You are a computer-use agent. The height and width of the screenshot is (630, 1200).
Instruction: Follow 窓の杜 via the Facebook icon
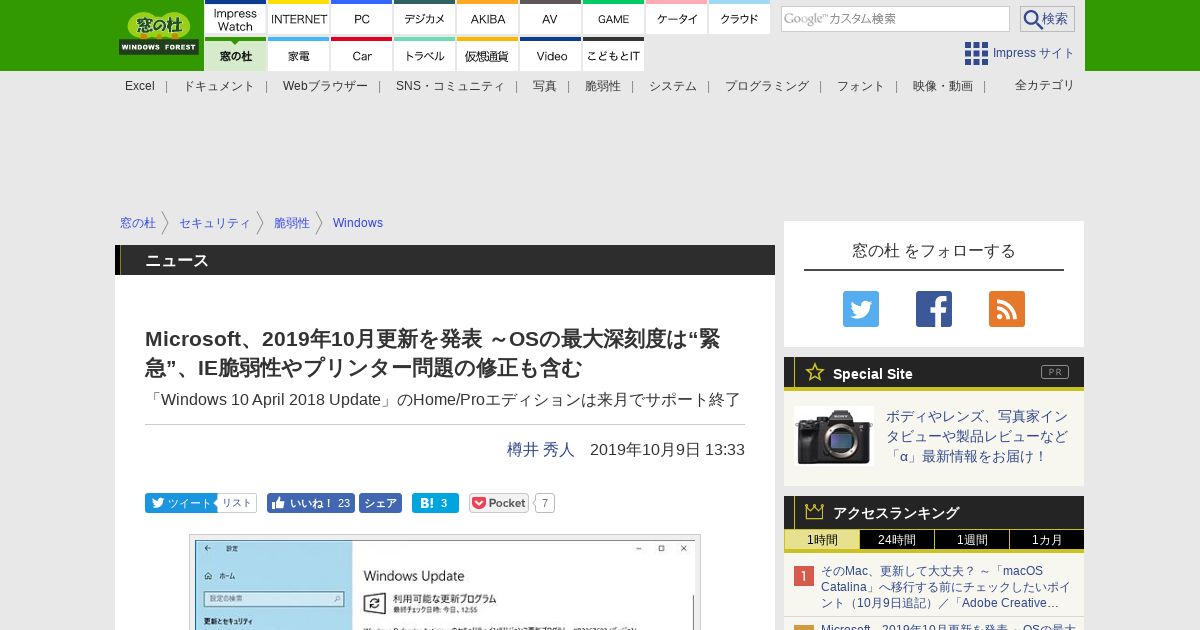click(x=934, y=309)
